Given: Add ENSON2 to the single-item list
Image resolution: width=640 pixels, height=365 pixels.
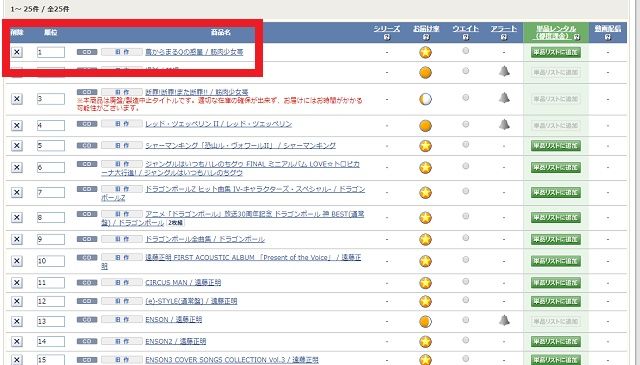Looking at the screenshot, I should [x=556, y=341].
